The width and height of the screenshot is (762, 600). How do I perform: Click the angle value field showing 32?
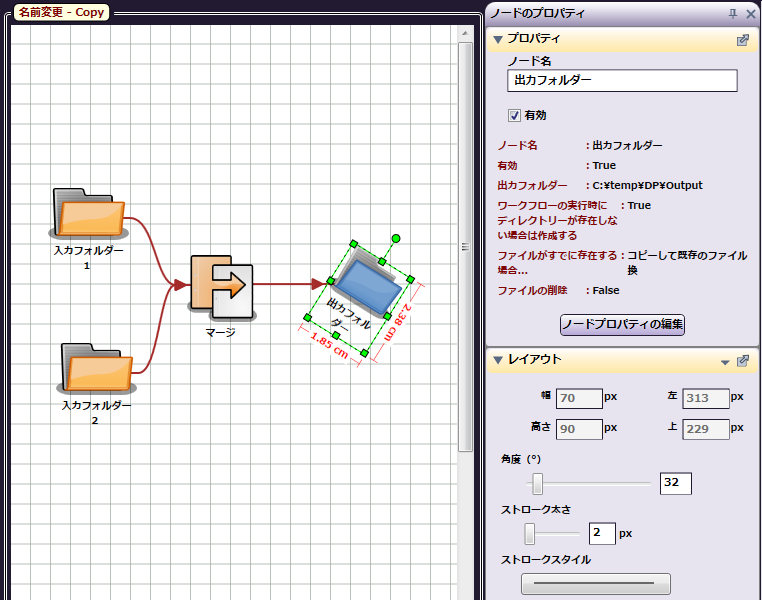[675, 483]
